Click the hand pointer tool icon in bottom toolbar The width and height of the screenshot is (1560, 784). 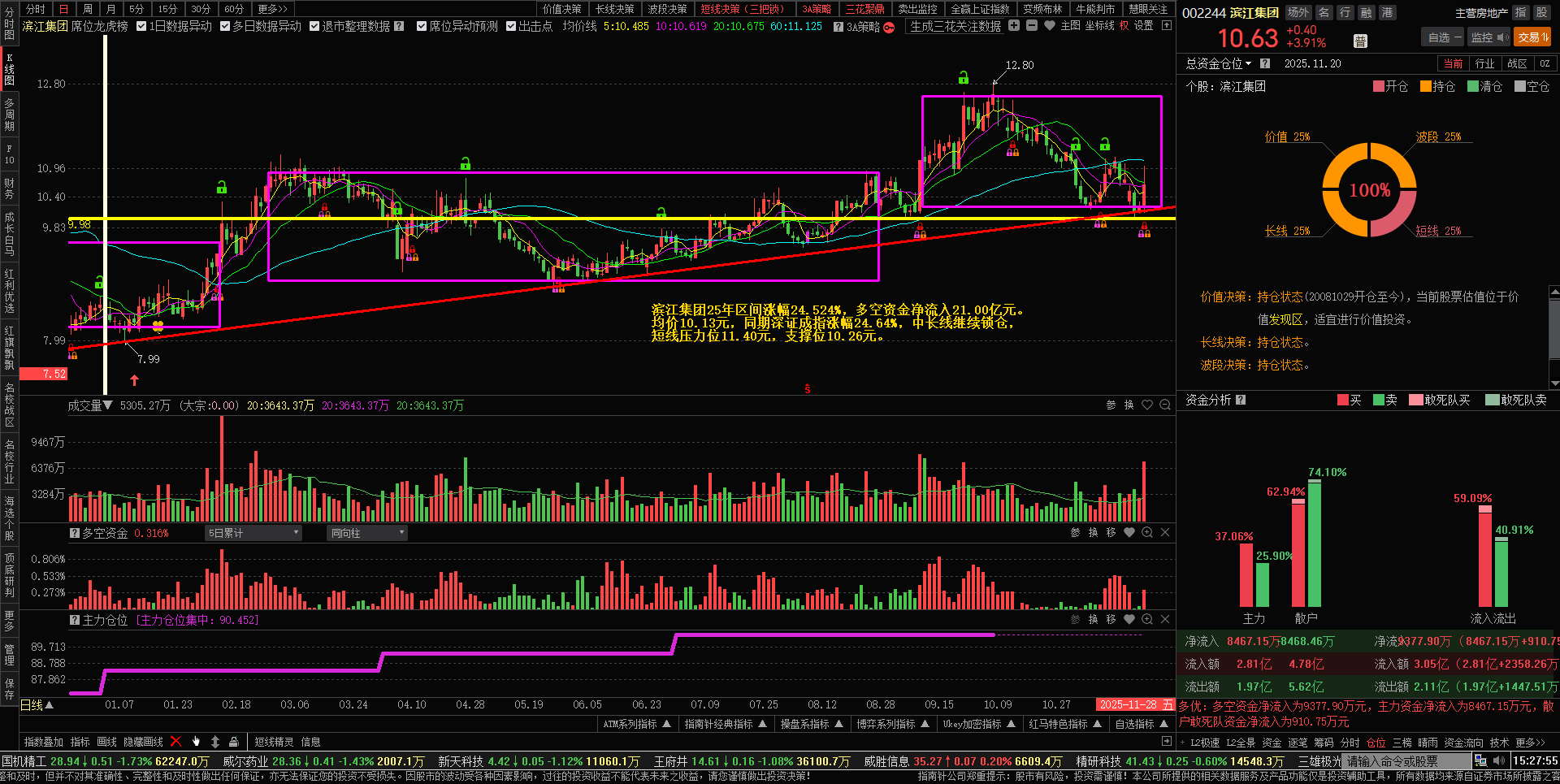[x=196, y=741]
